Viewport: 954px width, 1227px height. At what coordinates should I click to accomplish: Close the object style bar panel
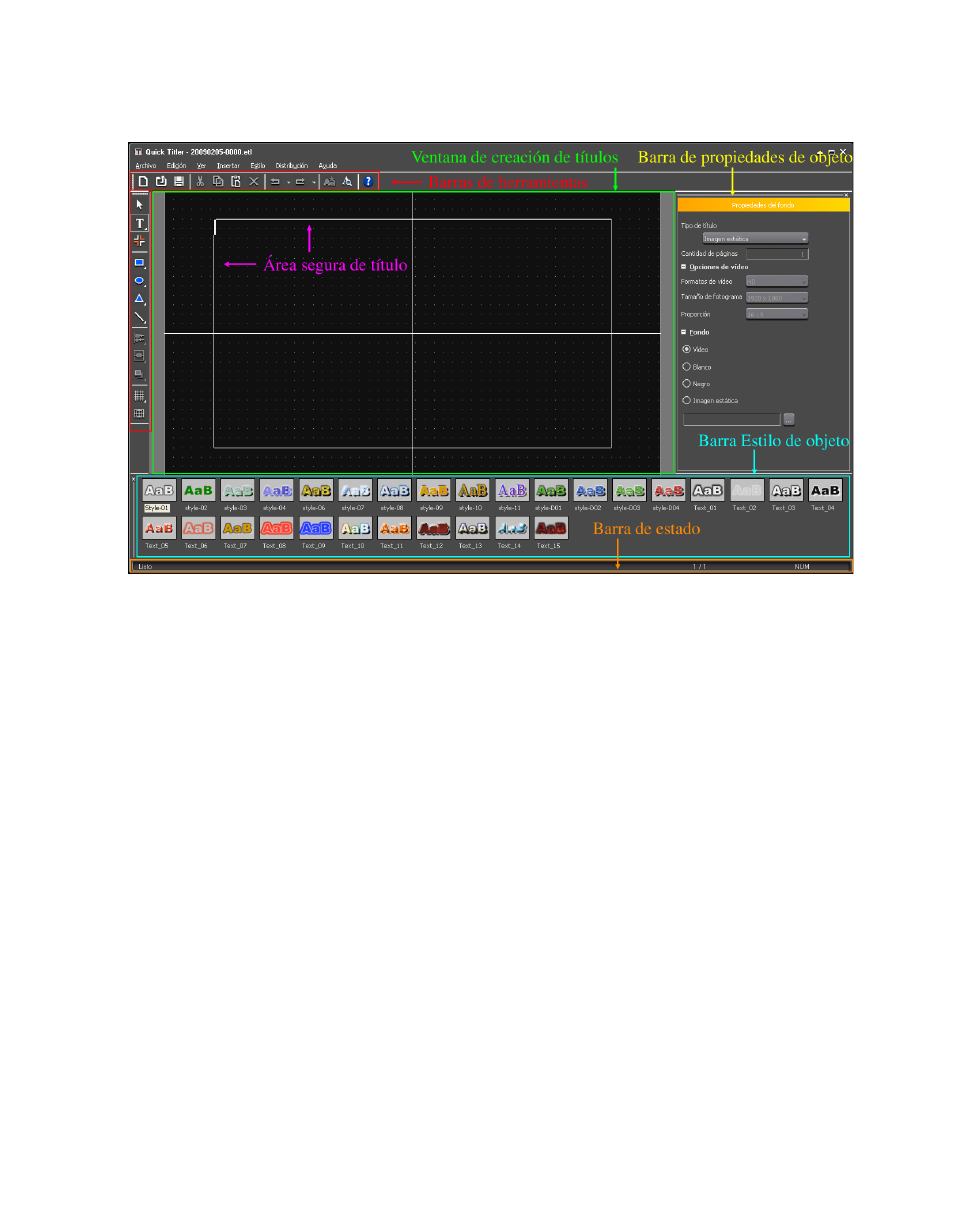click(x=134, y=479)
